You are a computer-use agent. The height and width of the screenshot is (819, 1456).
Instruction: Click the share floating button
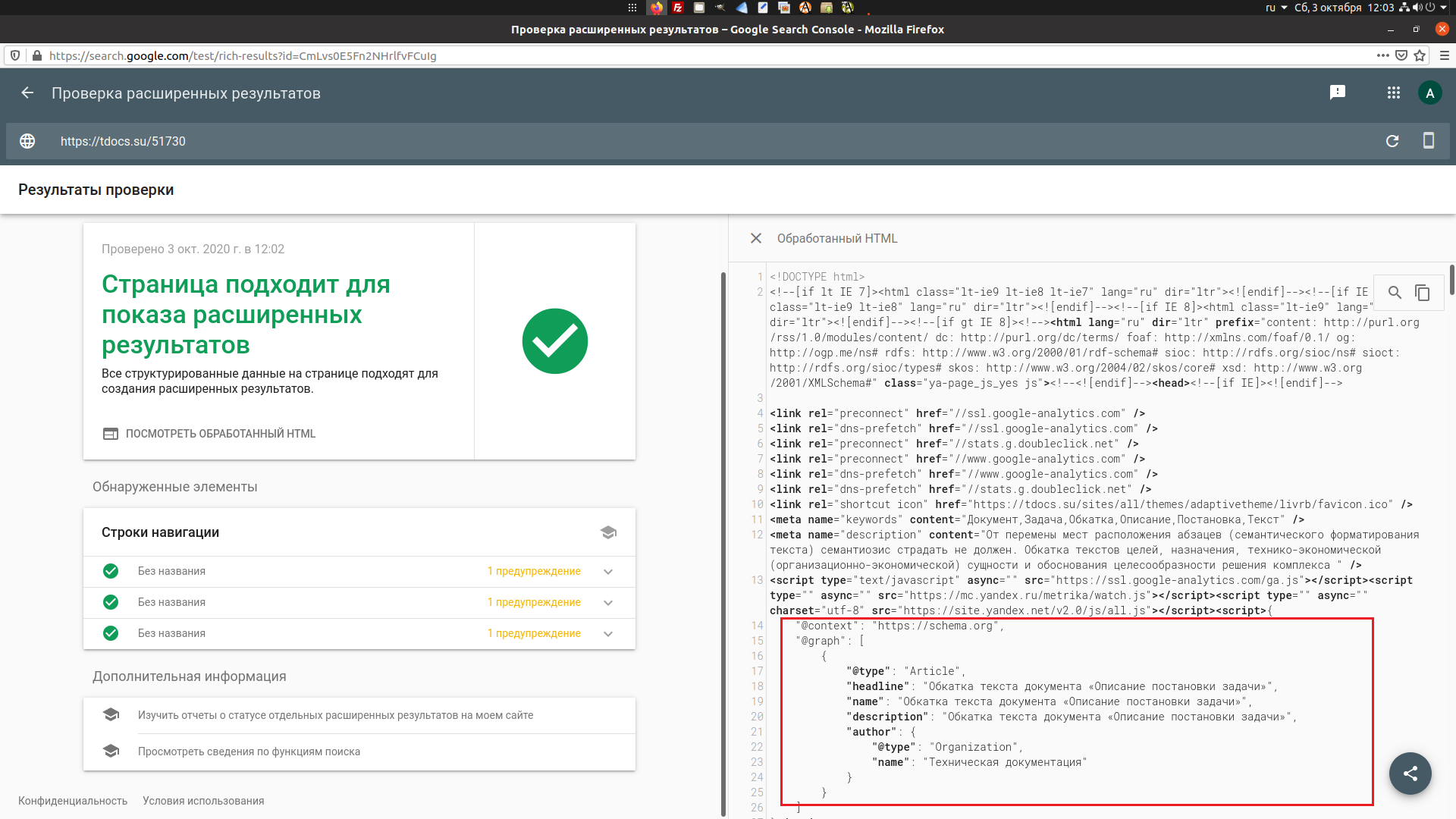1410,773
